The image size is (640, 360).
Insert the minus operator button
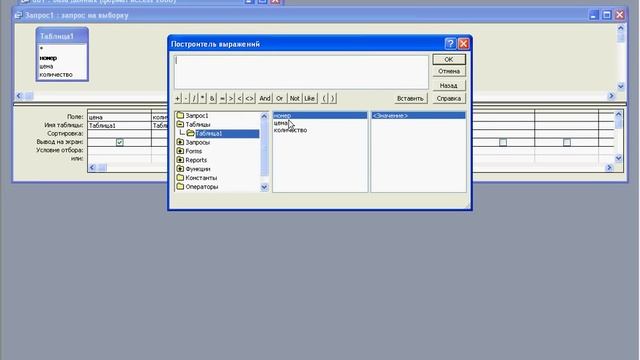coord(186,98)
